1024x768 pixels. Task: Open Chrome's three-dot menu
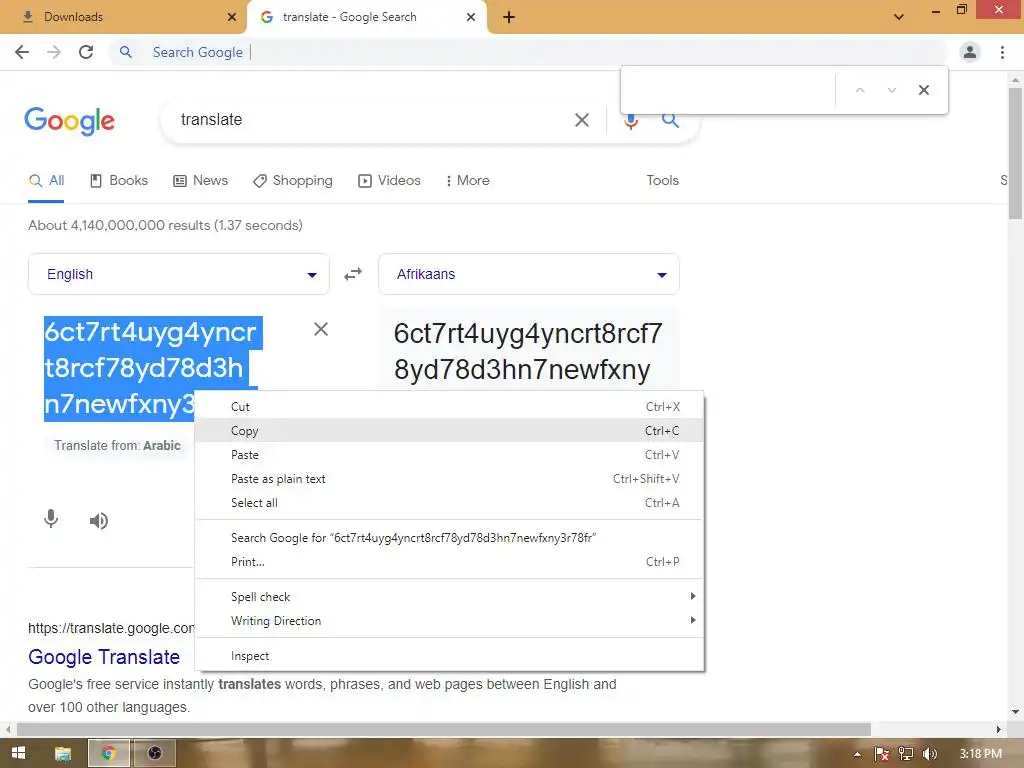point(1002,52)
